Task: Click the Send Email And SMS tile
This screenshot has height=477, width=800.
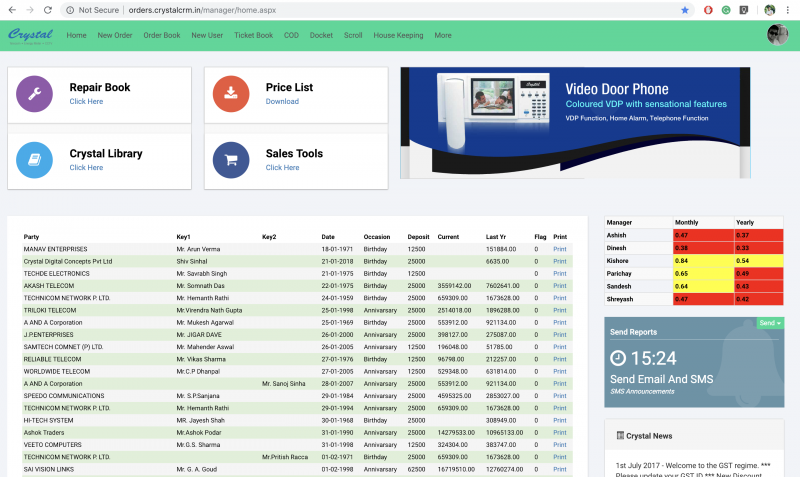Action: pos(694,362)
